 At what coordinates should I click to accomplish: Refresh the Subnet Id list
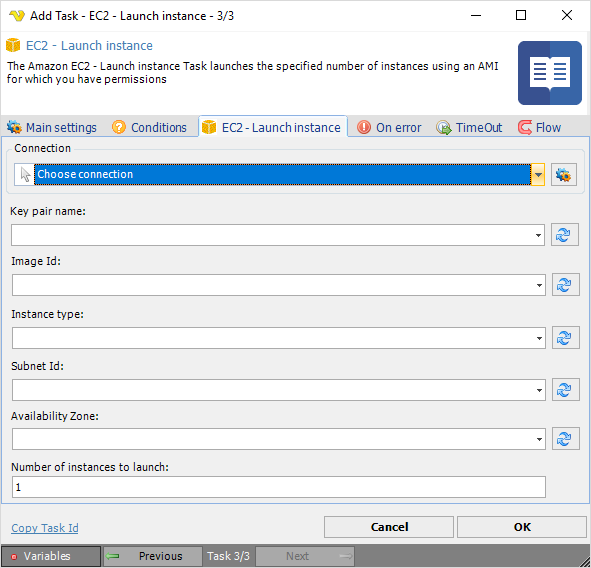pos(565,389)
